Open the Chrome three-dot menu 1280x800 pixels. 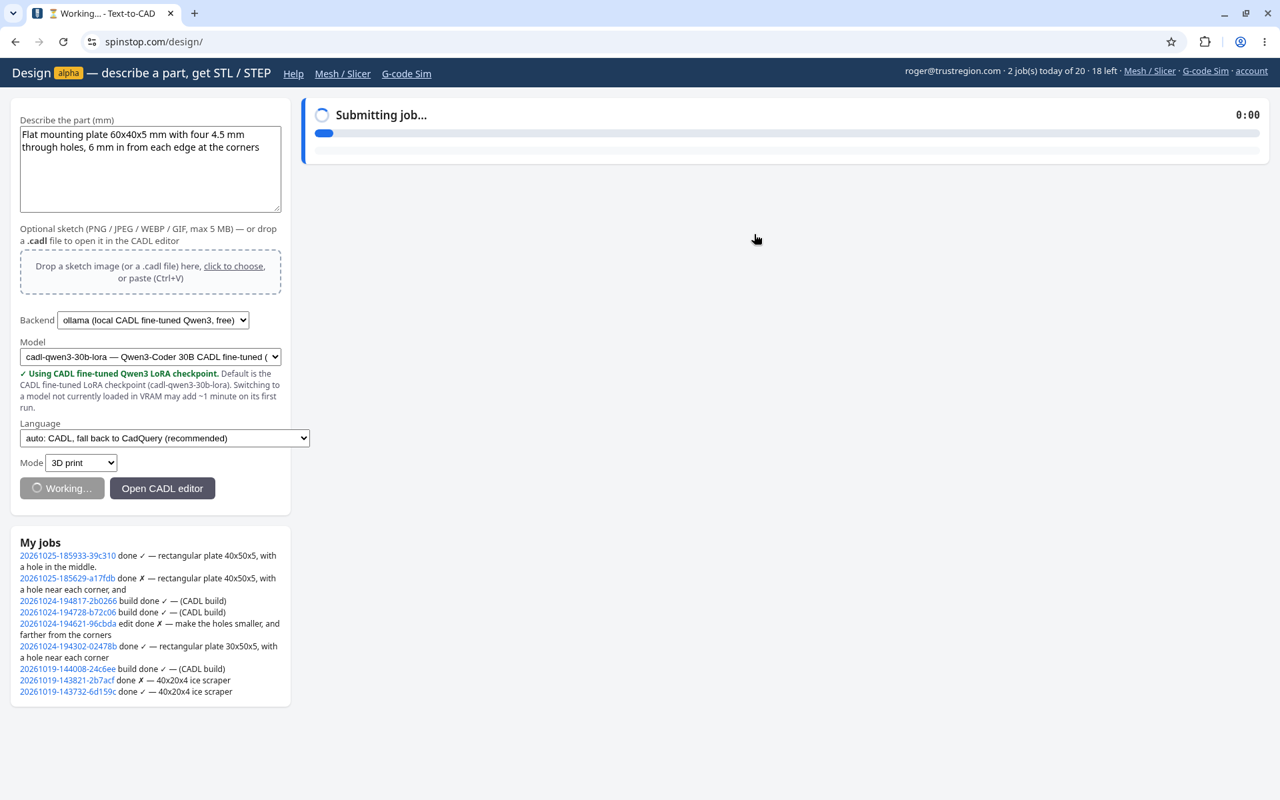click(1265, 42)
